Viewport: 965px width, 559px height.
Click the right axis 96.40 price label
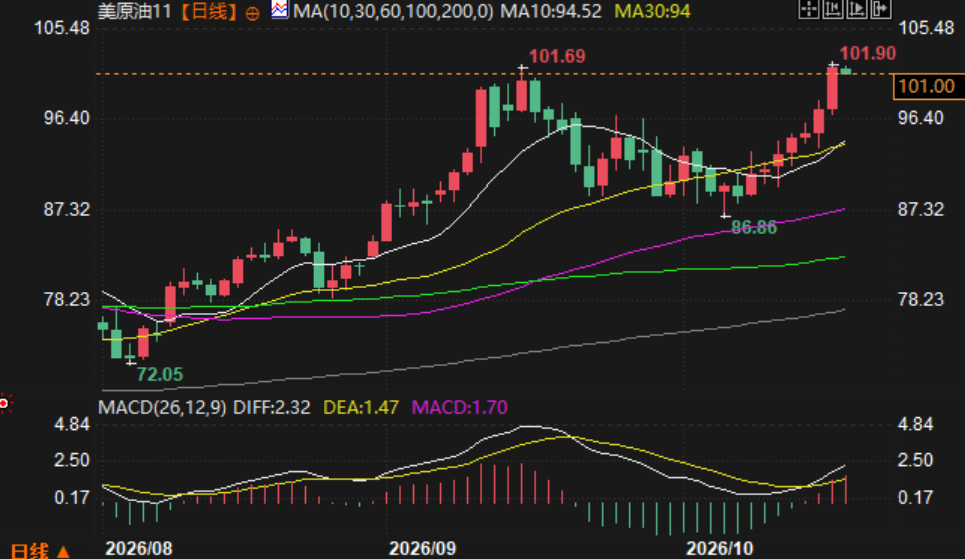click(x=921, y=118)
